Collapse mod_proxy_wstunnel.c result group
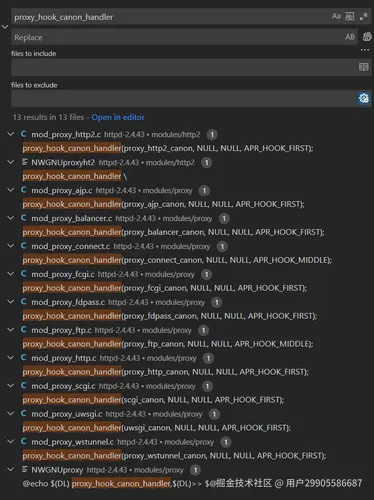Screen dimensions: 374x500 point(11,442)
